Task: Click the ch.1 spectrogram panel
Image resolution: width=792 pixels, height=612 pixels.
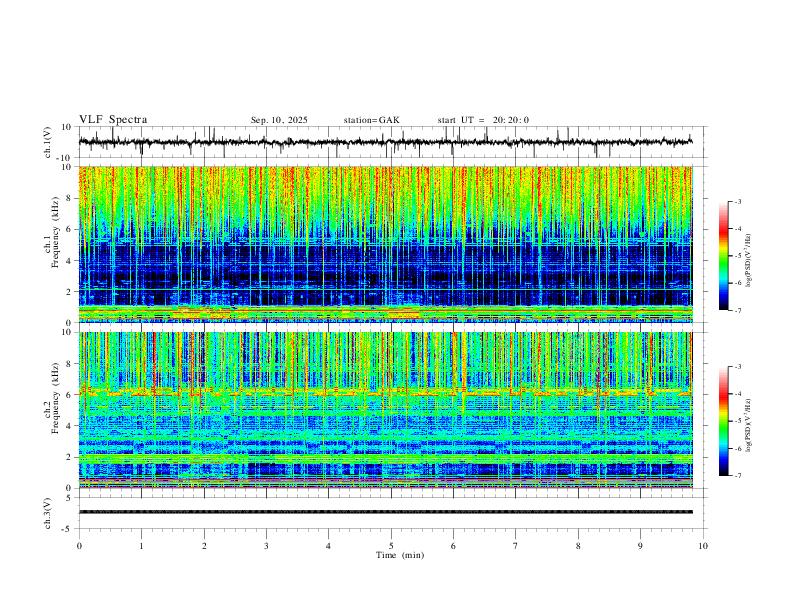Action: pyautogui.click(x=386, y=244)
